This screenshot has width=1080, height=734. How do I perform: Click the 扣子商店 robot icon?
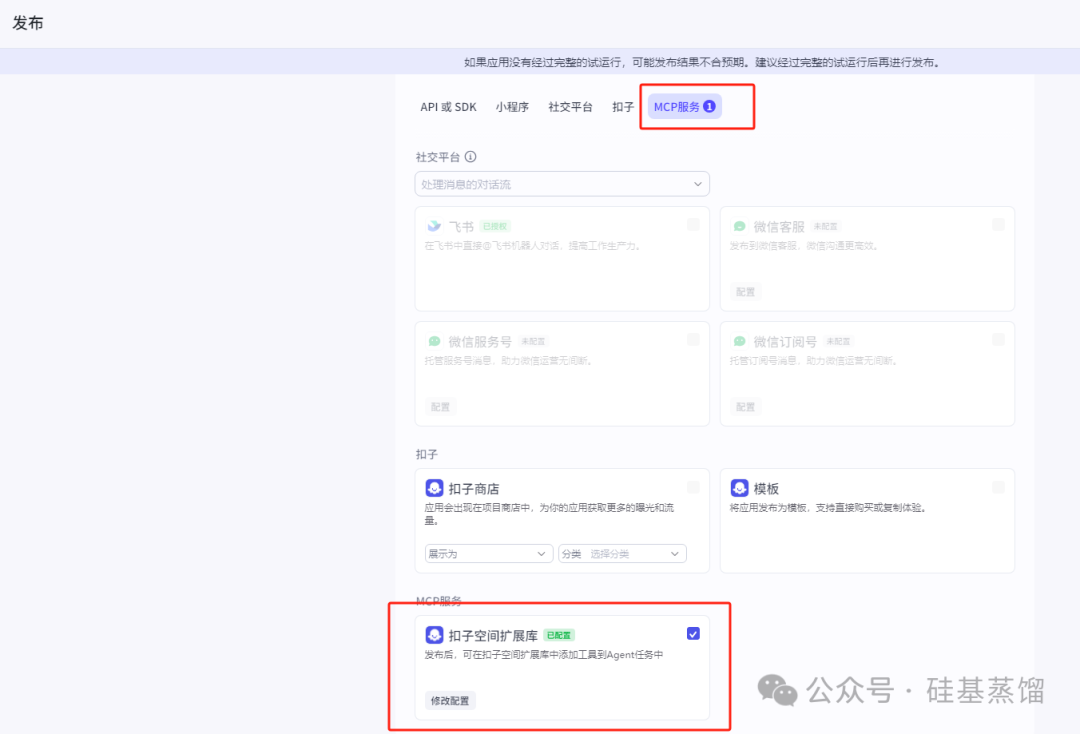(x=434, y=488)
